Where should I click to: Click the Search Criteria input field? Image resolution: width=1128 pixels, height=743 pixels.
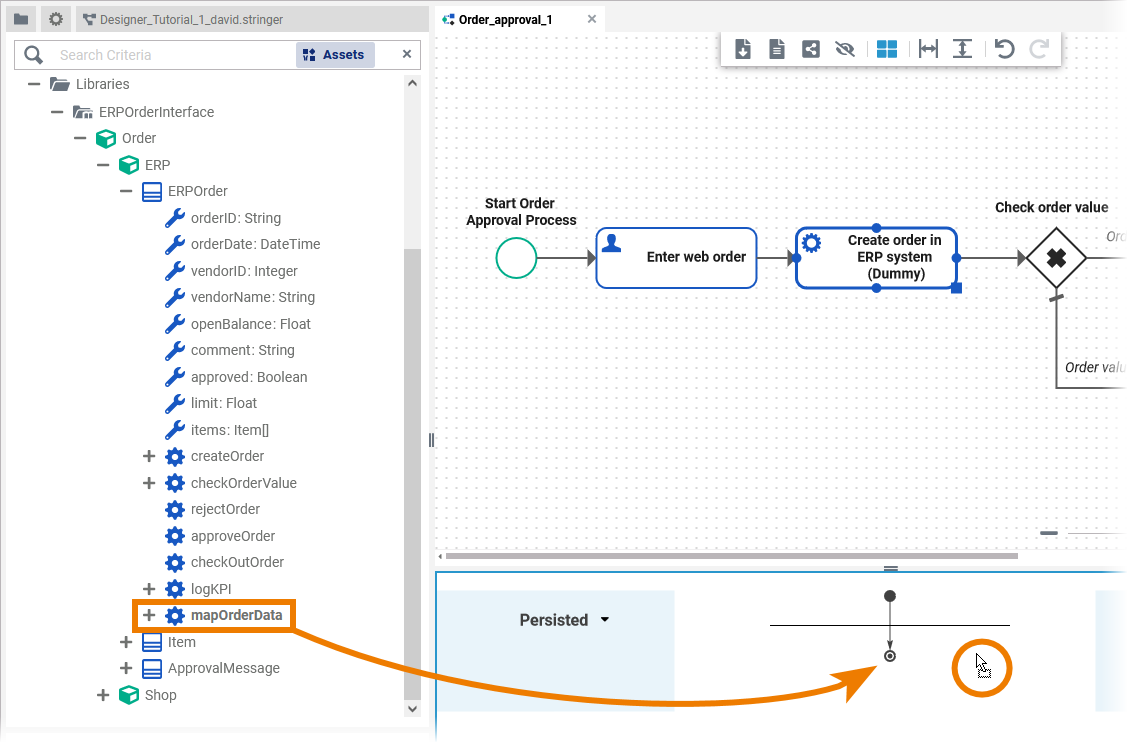tap(170, 55)
